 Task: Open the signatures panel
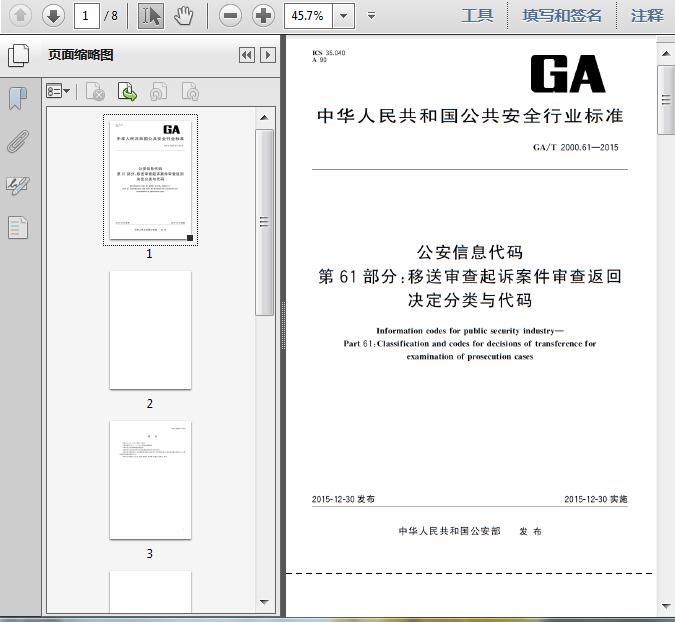[18, 186]
